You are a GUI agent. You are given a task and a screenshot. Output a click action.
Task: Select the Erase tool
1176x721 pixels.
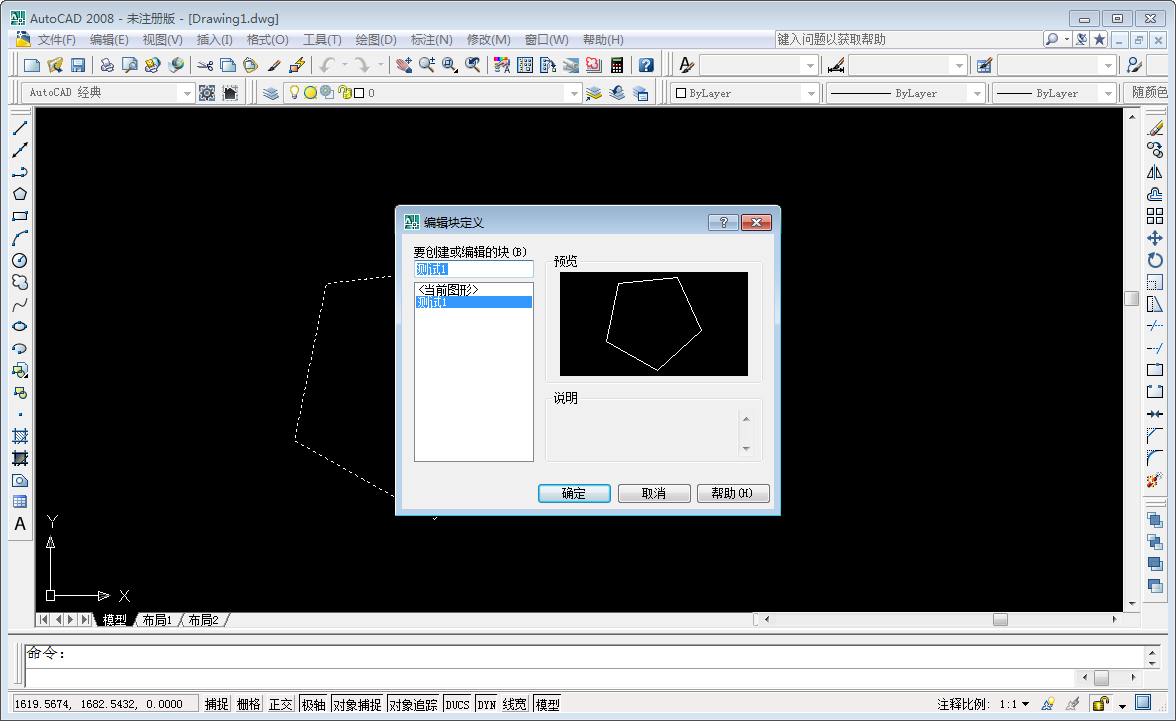point(1157,128)
